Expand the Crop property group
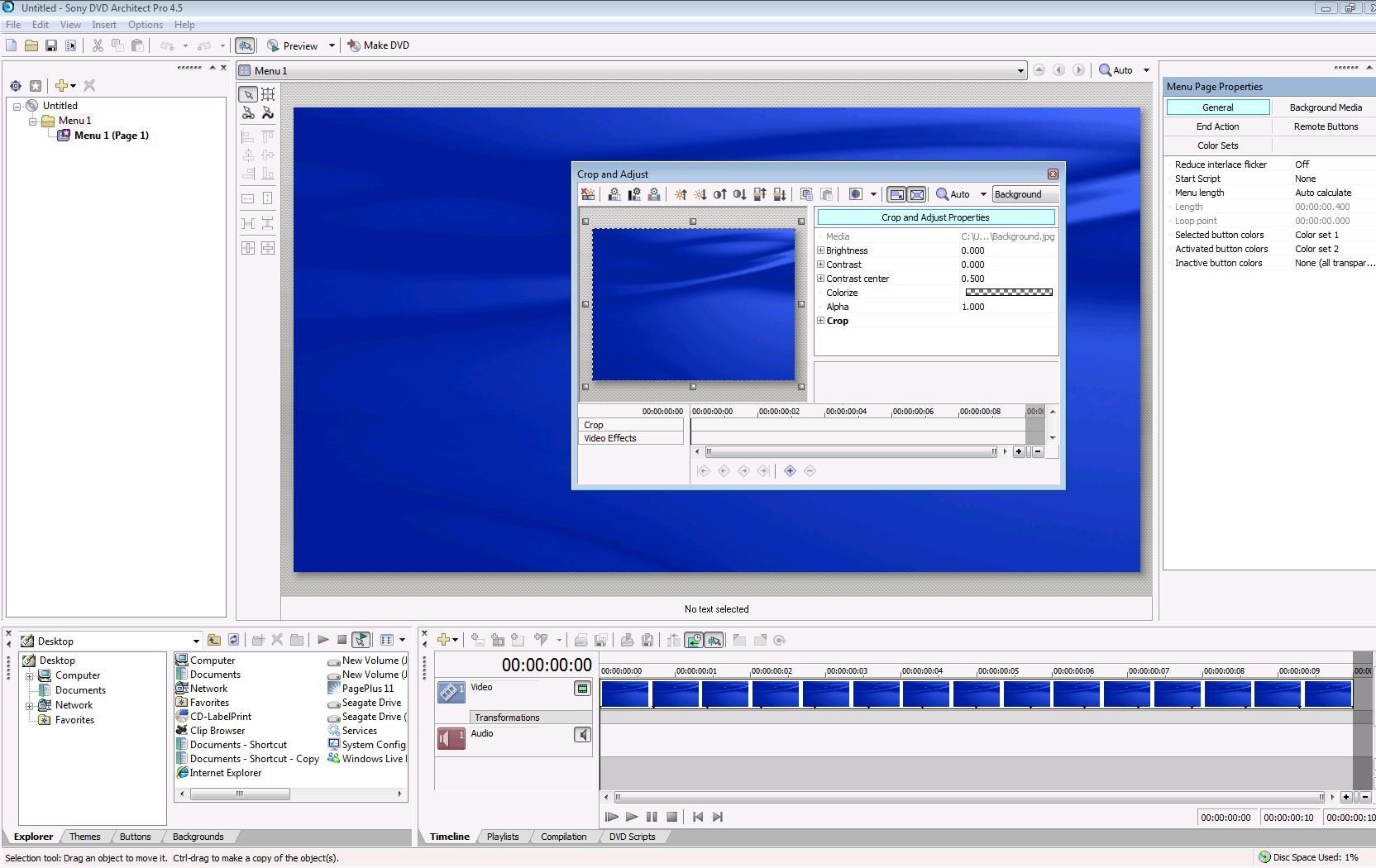Viewport: 1376px width, 868px height. click(x=821, y=321)
